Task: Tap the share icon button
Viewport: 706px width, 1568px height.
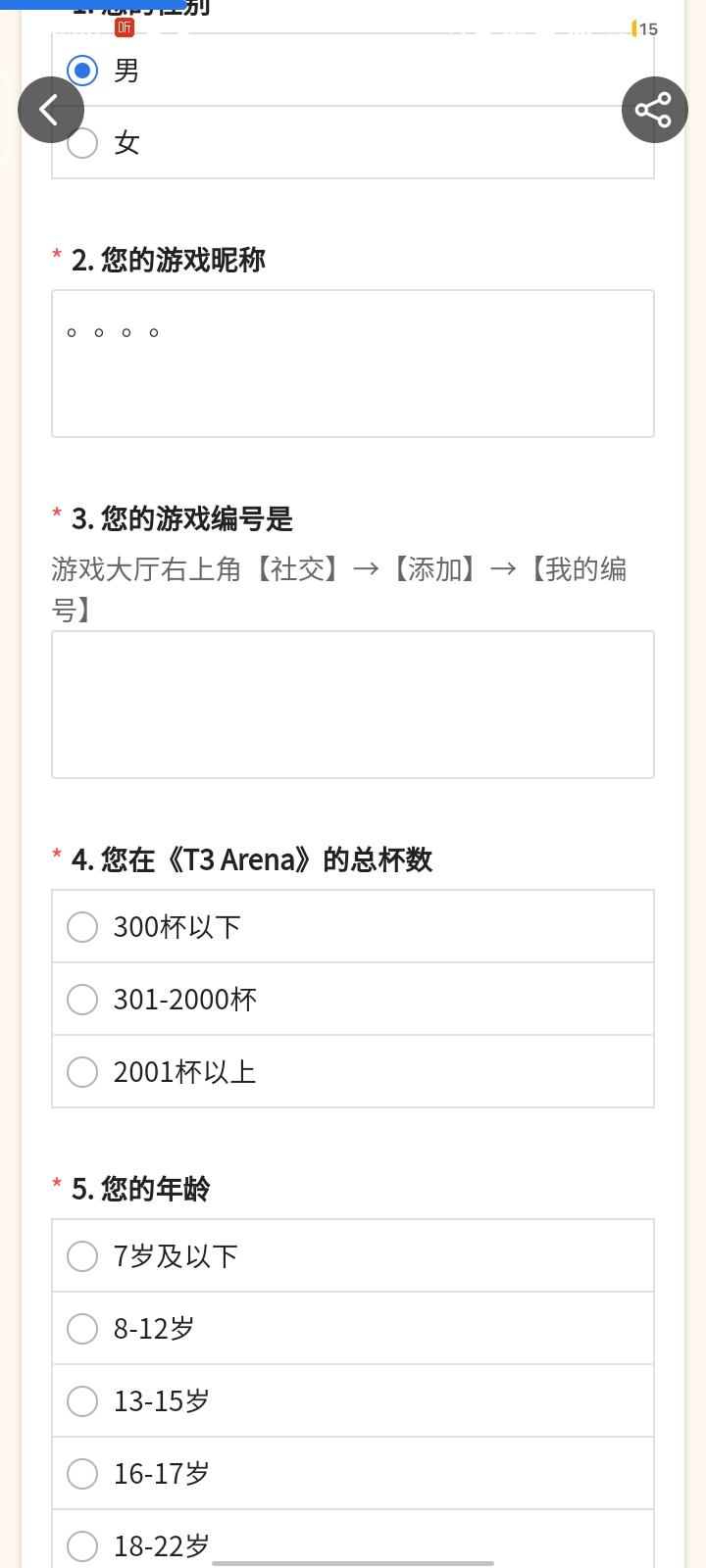Action: pos(654,110)
